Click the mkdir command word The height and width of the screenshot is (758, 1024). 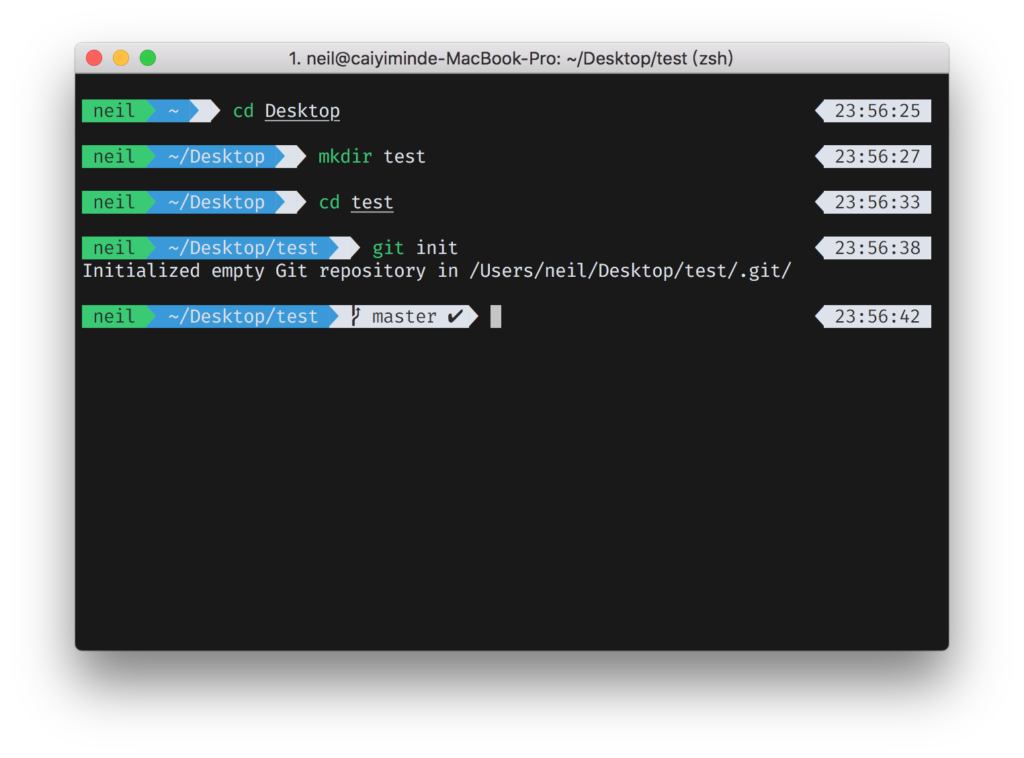click(x=346, y=157)
